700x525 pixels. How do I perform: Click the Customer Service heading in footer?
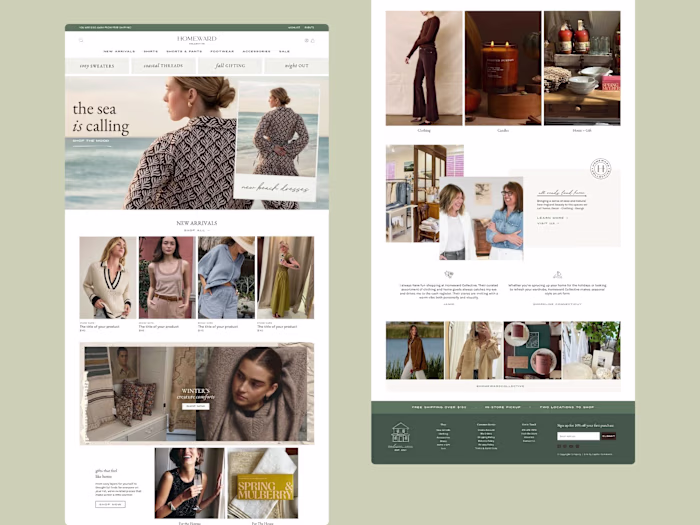pyautogui.click(x=486, y=425)
